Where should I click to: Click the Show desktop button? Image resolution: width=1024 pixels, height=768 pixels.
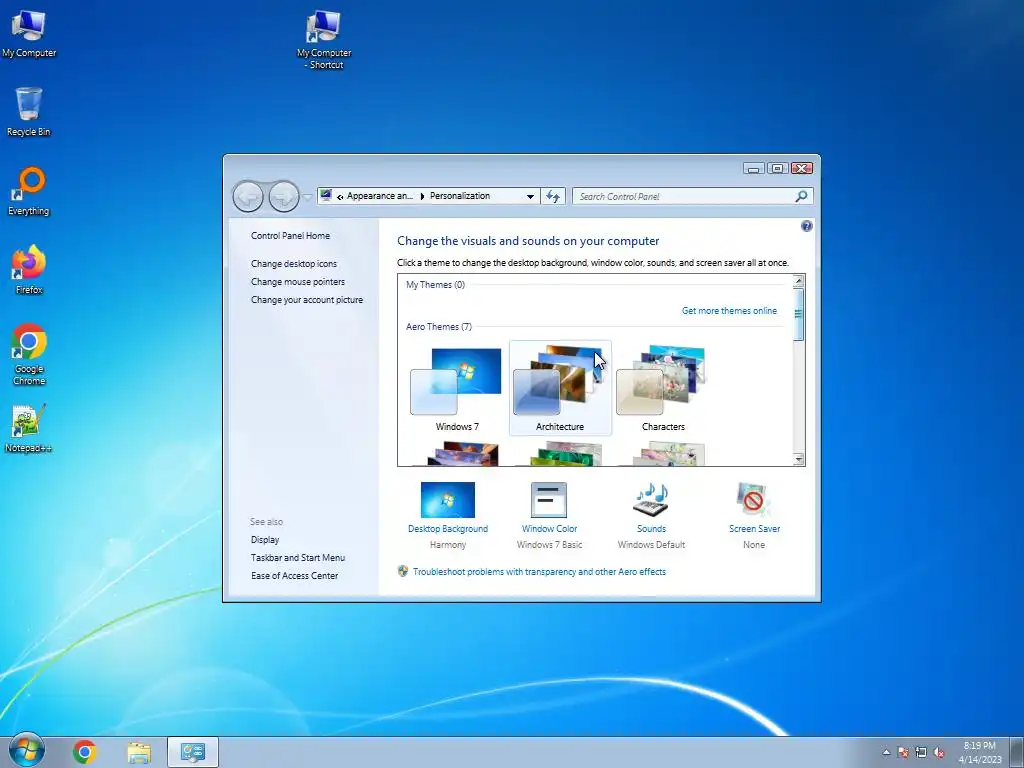click(x=1017, y=752)
